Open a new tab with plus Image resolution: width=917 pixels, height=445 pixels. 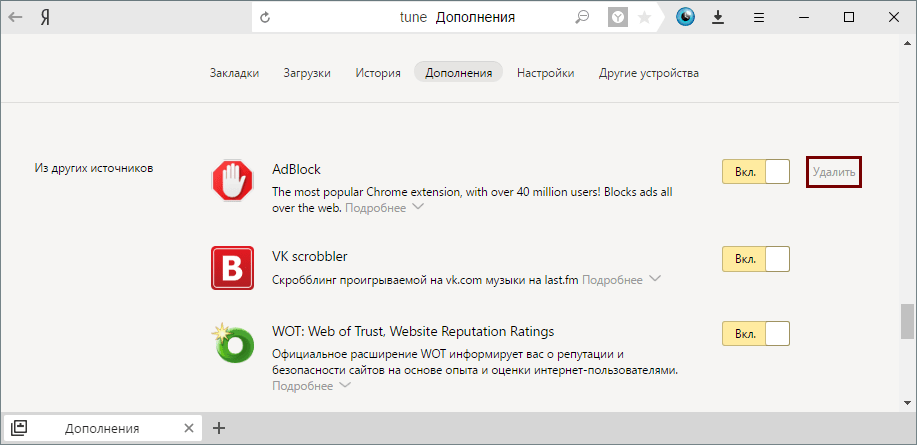pyautogui.click(x=219, y=428)
